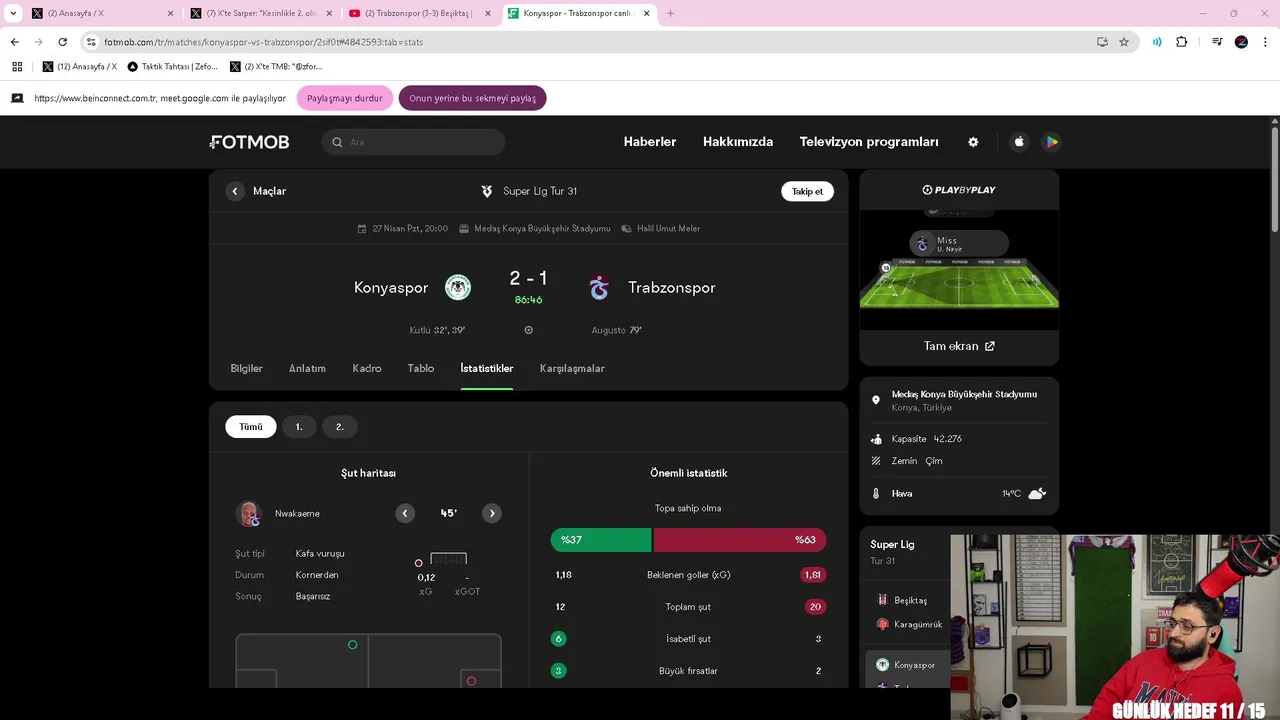Click Nwakaeme's player avatar
The image size is (1280, 720).
pos(249,514)
